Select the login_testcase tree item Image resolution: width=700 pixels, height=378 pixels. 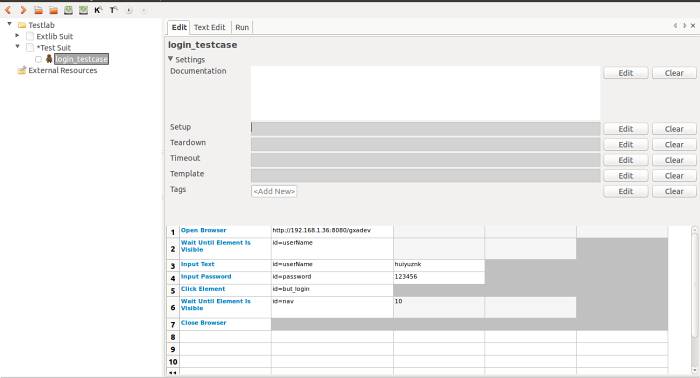tap(81, 59)
